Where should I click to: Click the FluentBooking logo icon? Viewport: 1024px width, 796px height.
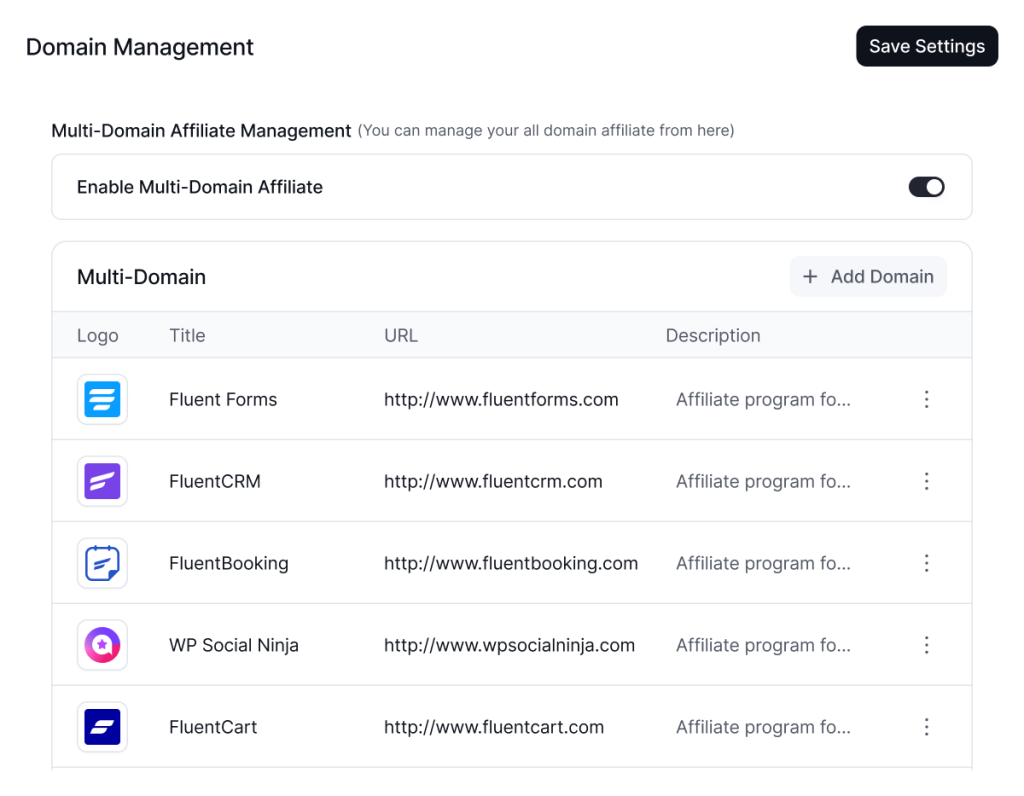pos(102,563)
